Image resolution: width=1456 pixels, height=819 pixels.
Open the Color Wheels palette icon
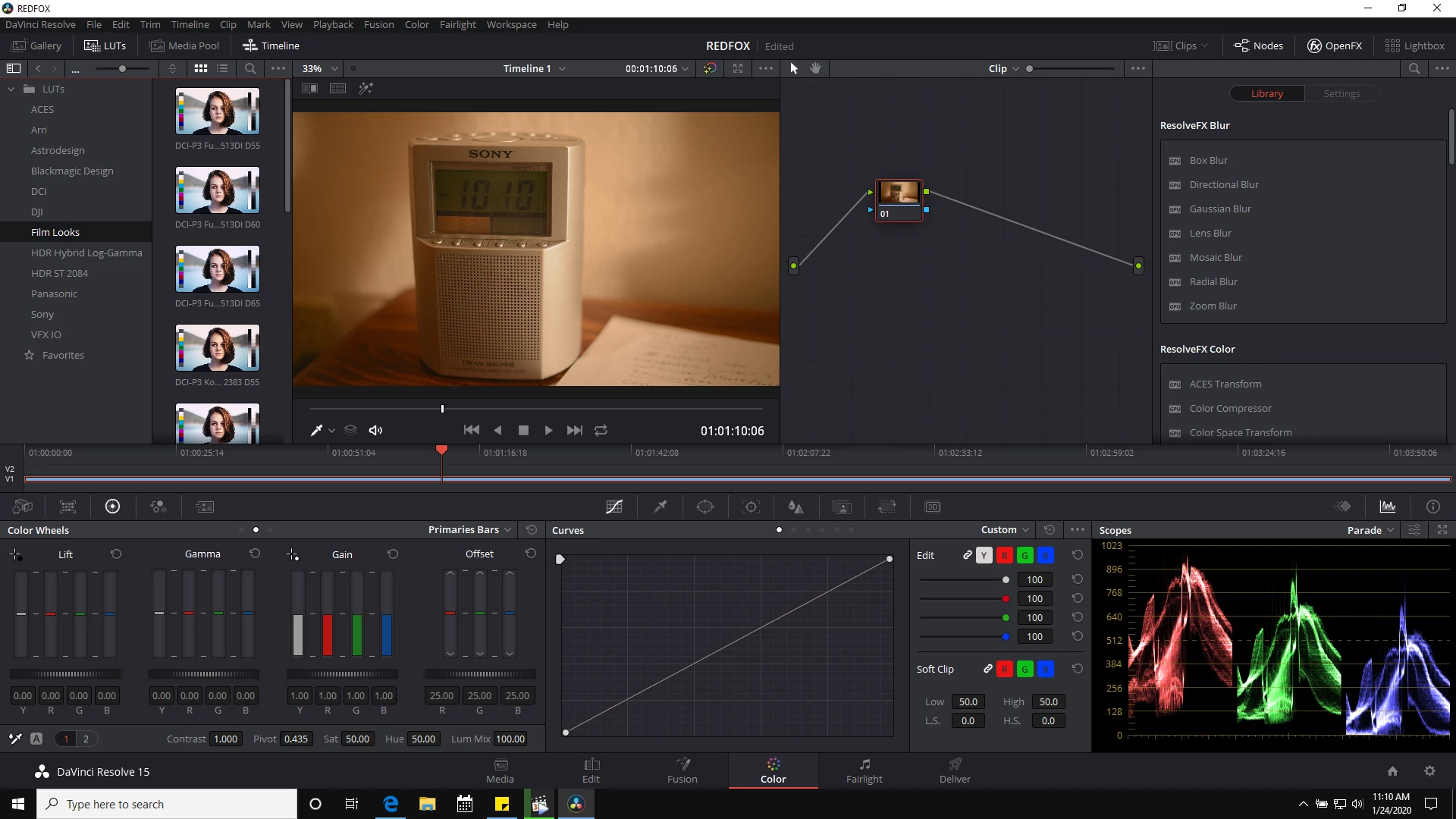[x=112, y=507]
